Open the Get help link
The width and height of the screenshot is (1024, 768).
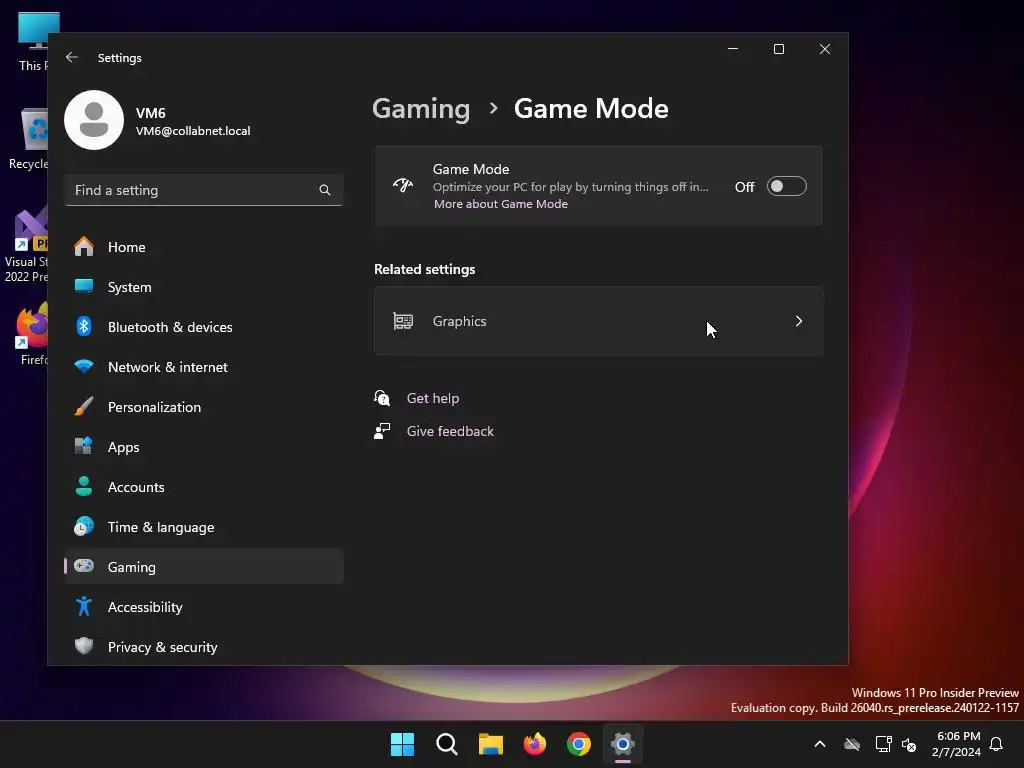[433, 398]
